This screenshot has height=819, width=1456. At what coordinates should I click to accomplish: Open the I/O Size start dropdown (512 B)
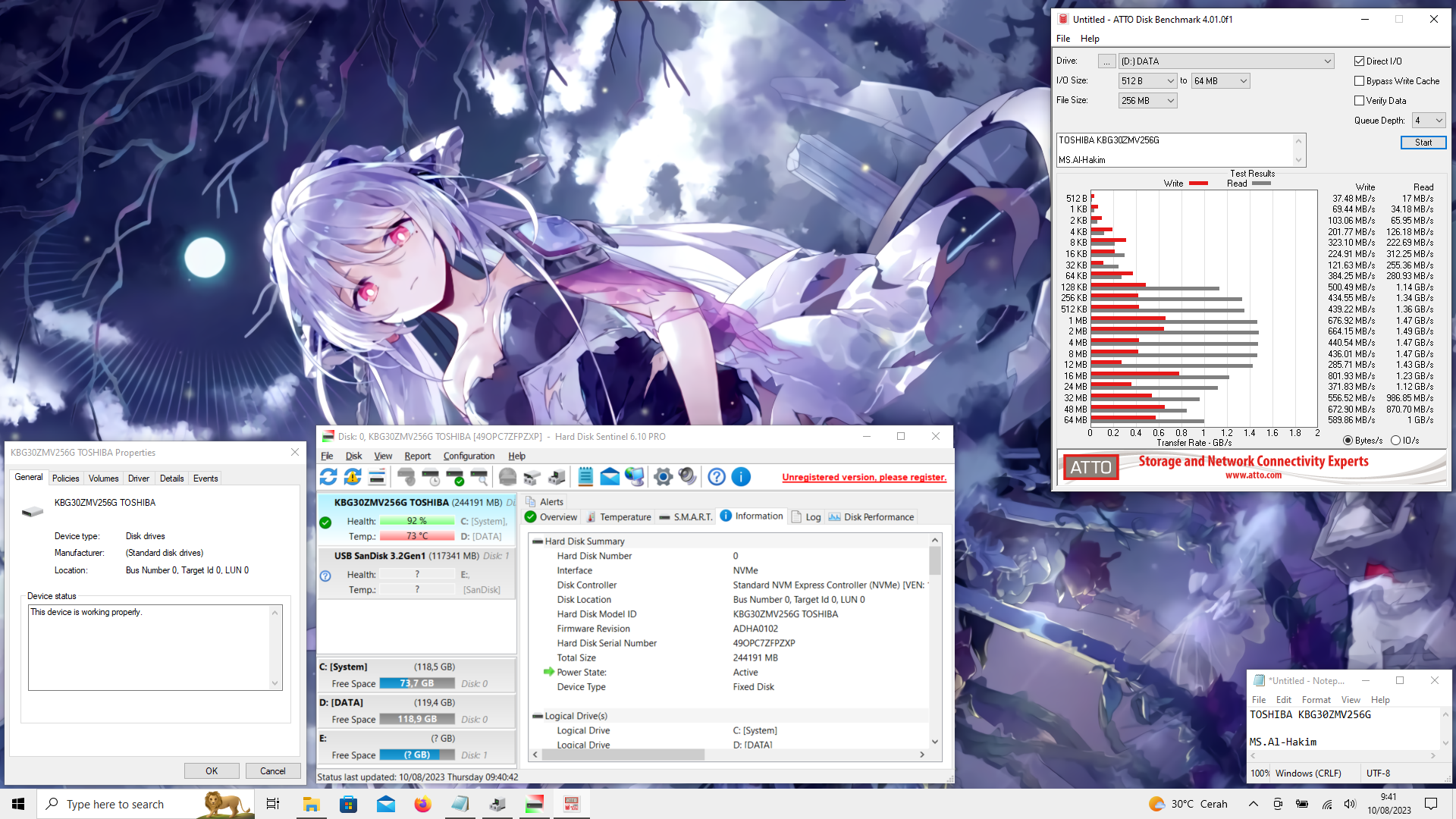coord(1147,81)
